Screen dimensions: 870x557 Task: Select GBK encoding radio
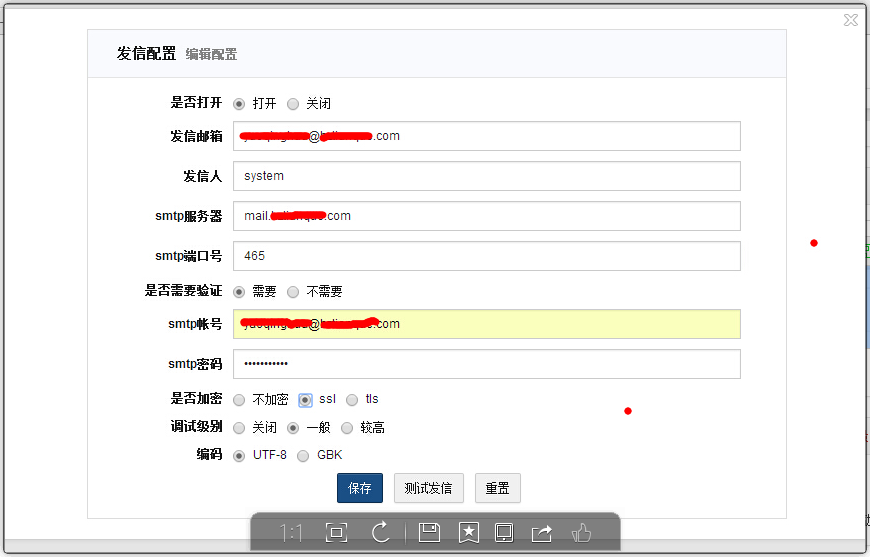tap(303, 456)
